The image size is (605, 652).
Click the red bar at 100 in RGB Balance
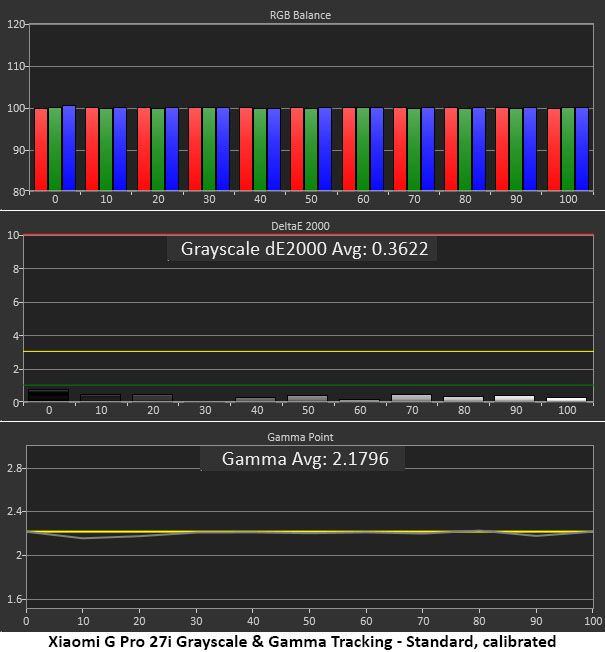554,150
